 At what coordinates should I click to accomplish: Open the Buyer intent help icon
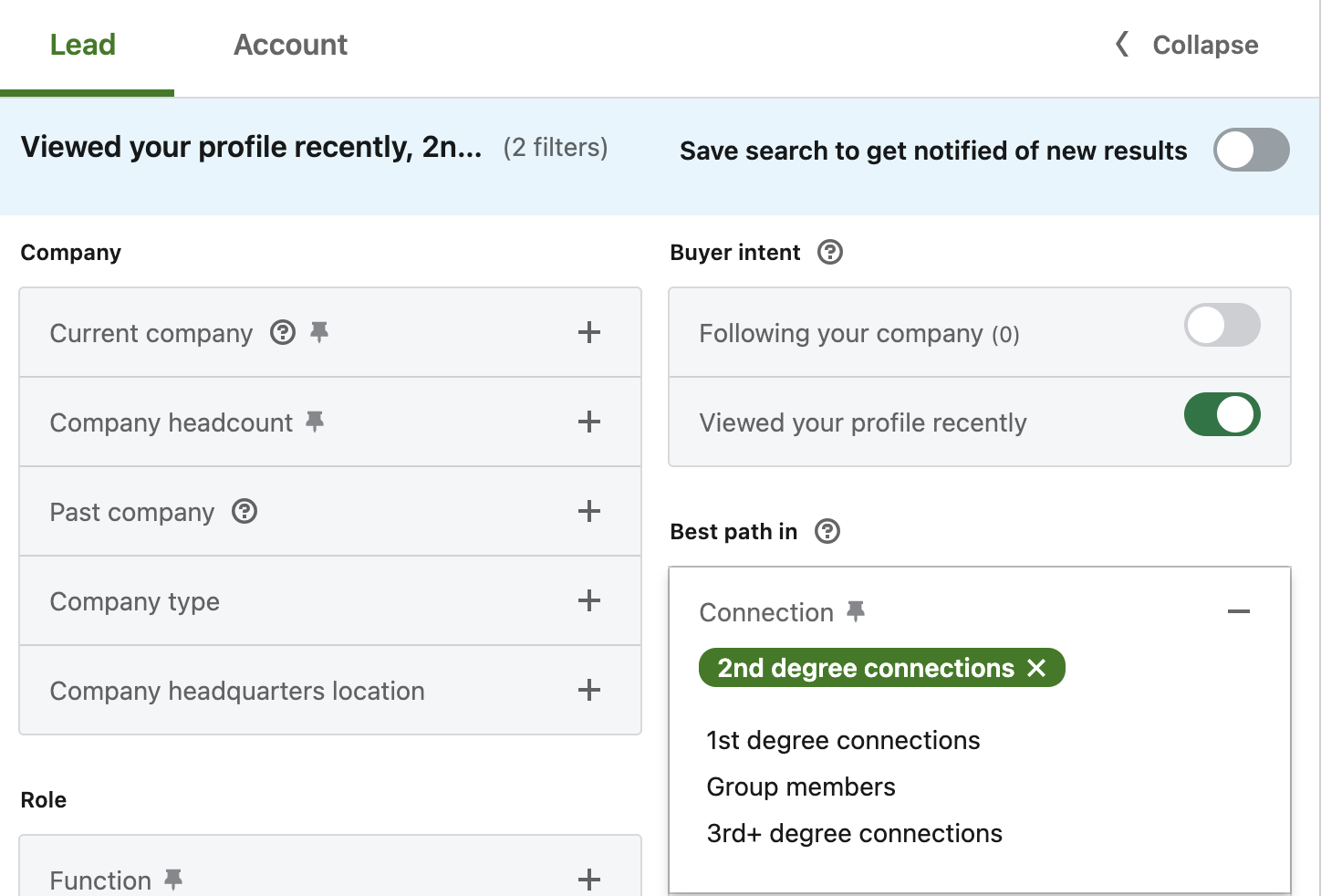[x=830, y=252]
